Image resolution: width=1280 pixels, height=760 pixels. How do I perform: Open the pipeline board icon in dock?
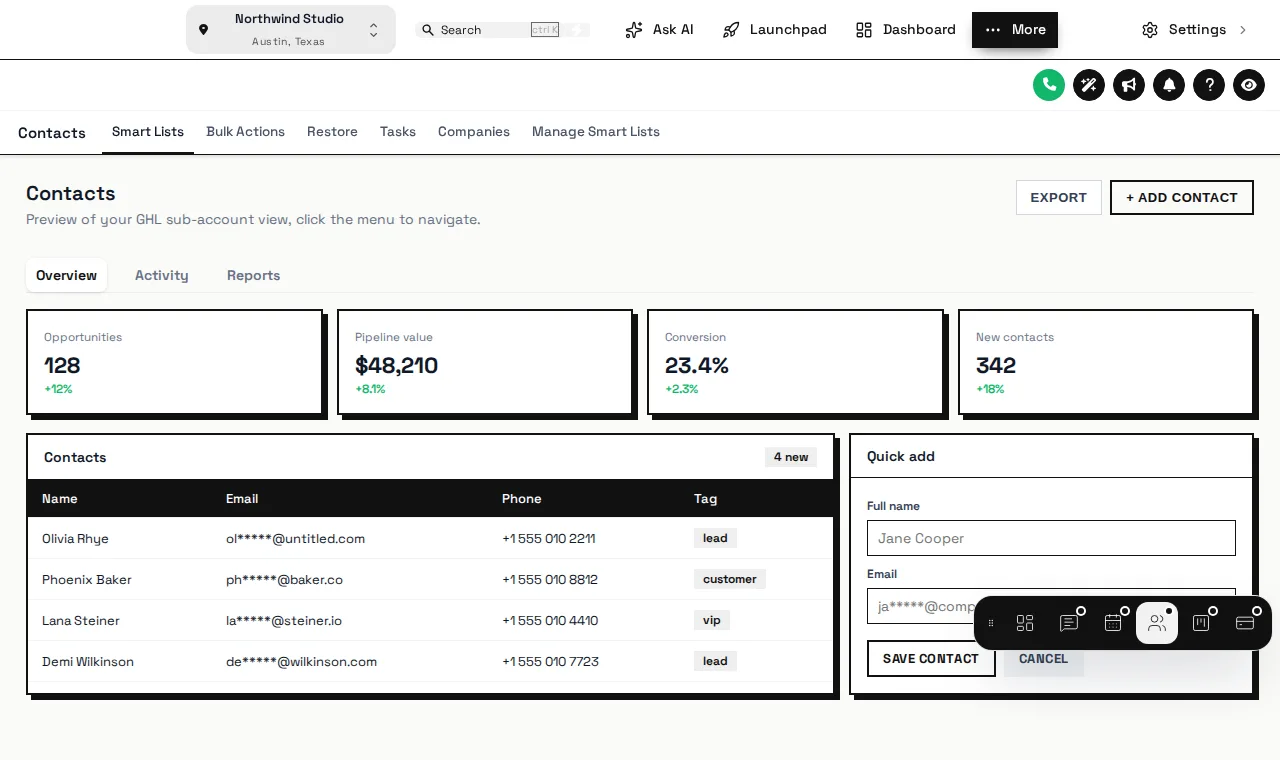pyautogui.click(x=1201, y=623)
